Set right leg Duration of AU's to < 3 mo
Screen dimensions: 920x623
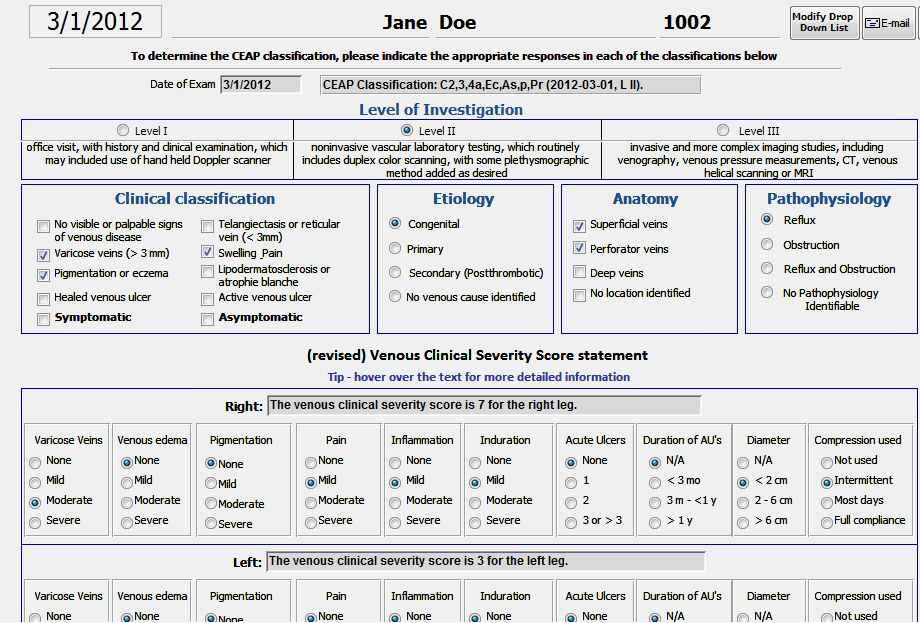(x=655, y=483)
